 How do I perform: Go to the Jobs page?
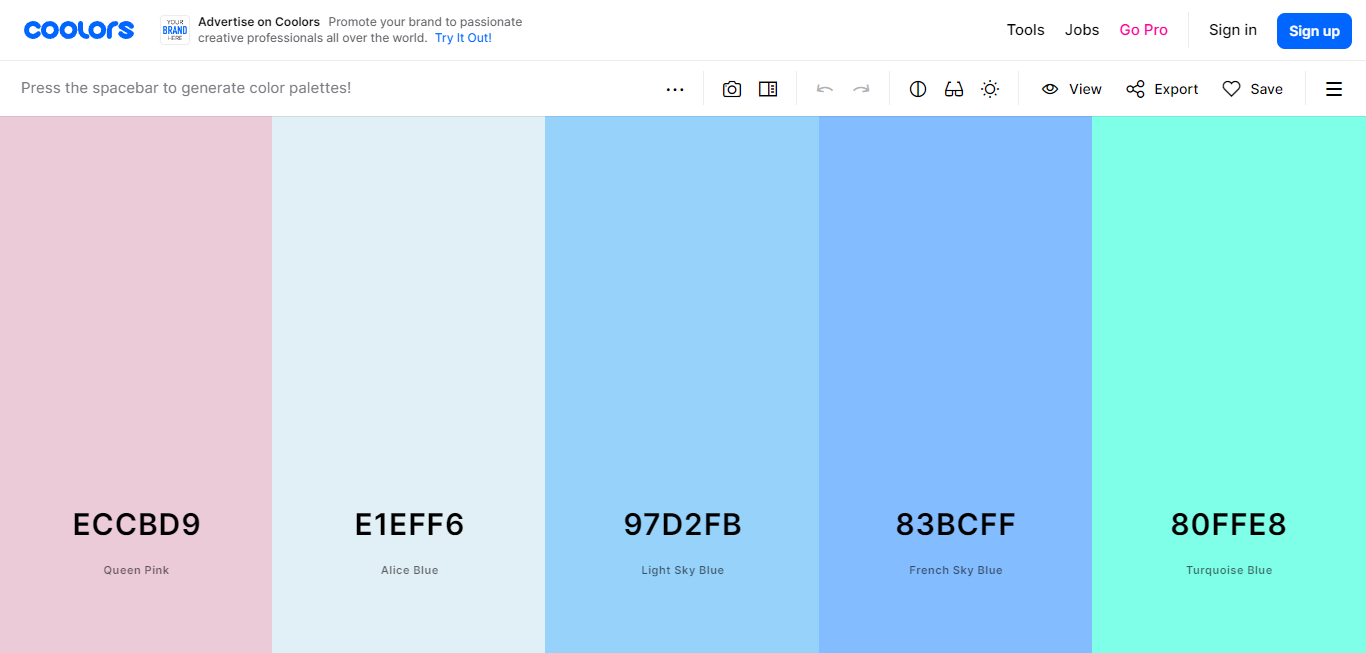pyautogui.click(x=1082, y=30)
